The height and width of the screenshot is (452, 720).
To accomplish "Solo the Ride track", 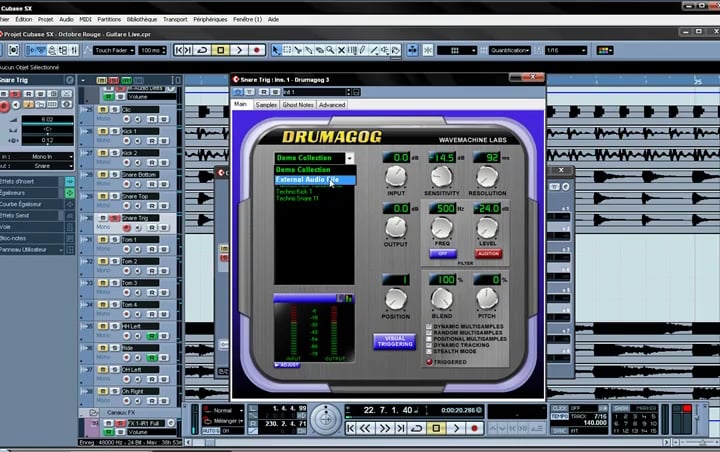I will tap(114, 348).
